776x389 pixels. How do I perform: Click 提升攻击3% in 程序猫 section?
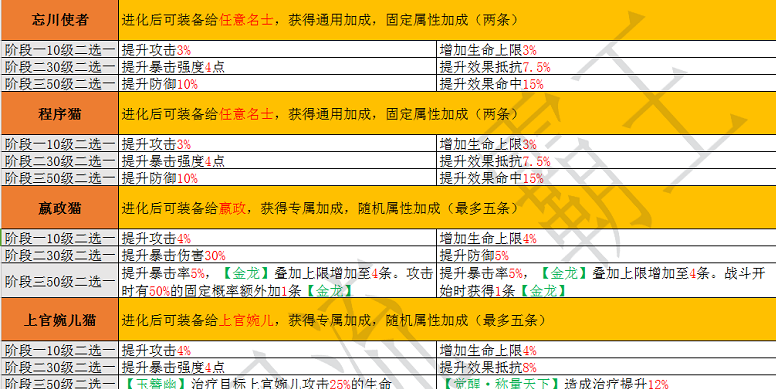(x=278, y=144)
